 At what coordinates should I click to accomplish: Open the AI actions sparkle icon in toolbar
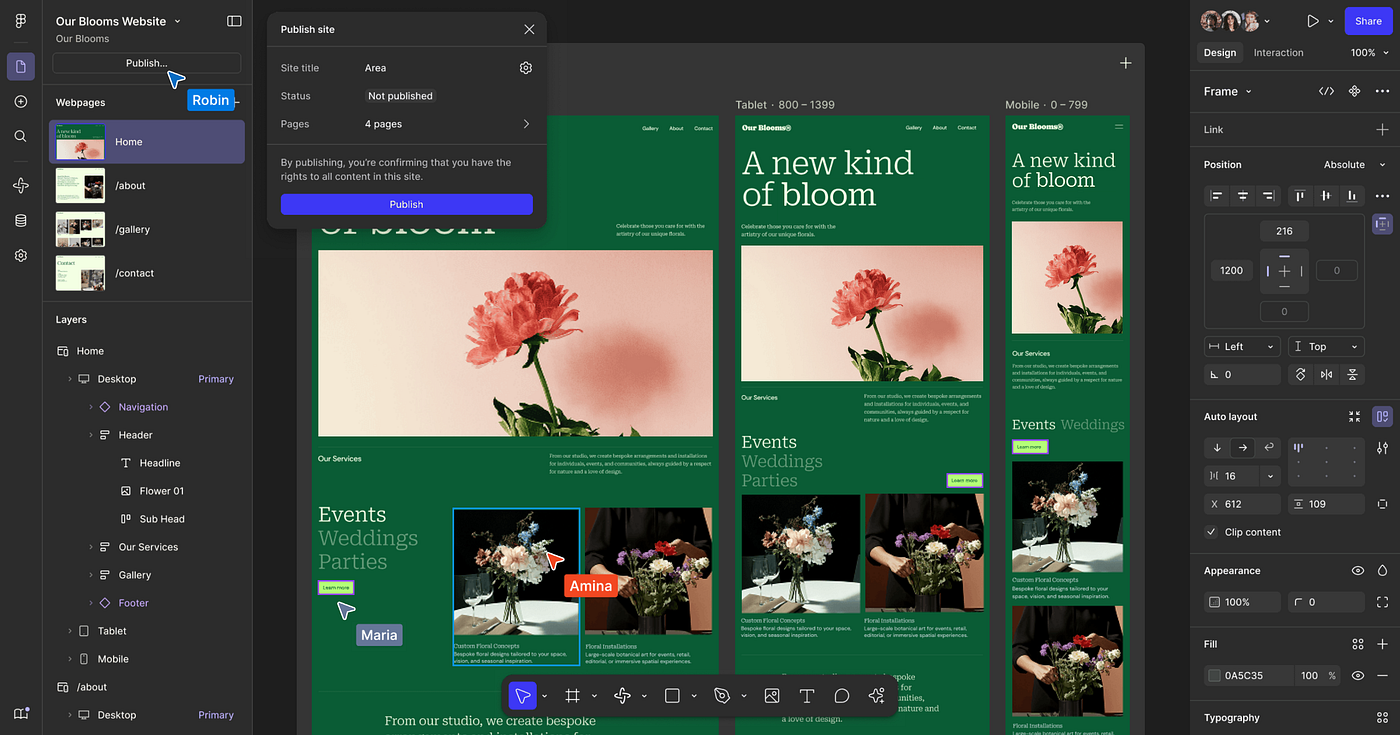(877, 695)
